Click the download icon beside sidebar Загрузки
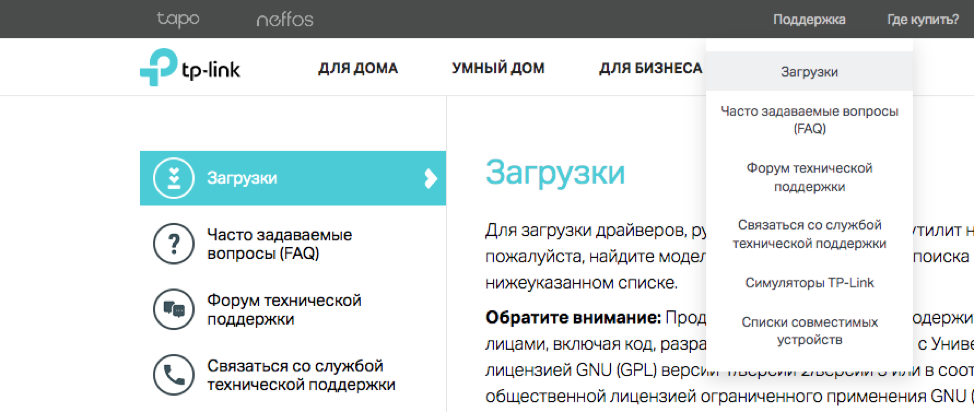 pyautogui.click(x=173, y=178)
